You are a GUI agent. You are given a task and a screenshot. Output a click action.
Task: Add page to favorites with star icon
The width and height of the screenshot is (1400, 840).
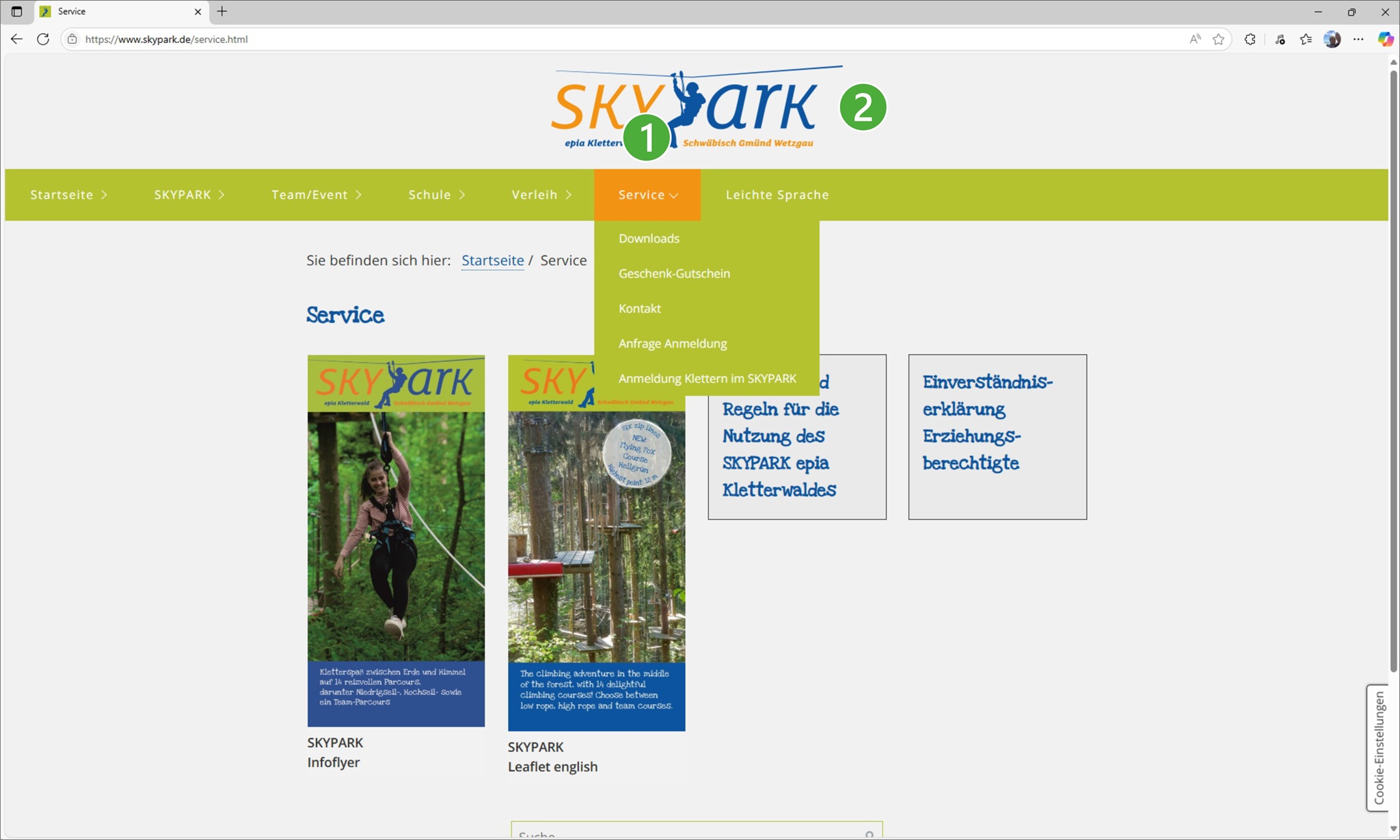click(x=1218, y=39)
